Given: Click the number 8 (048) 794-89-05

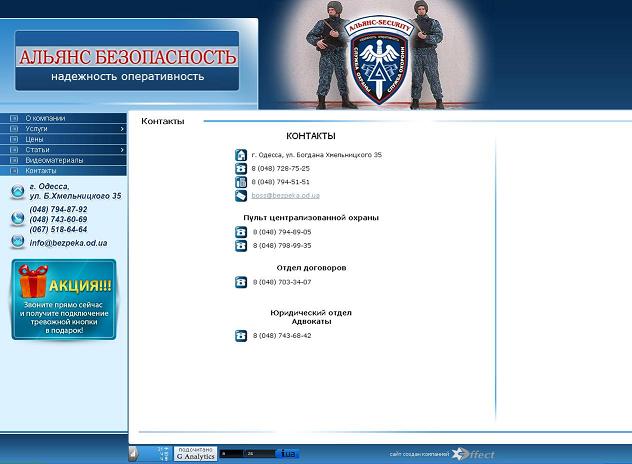Looking at the screenshot, I should tap(282, 232).
